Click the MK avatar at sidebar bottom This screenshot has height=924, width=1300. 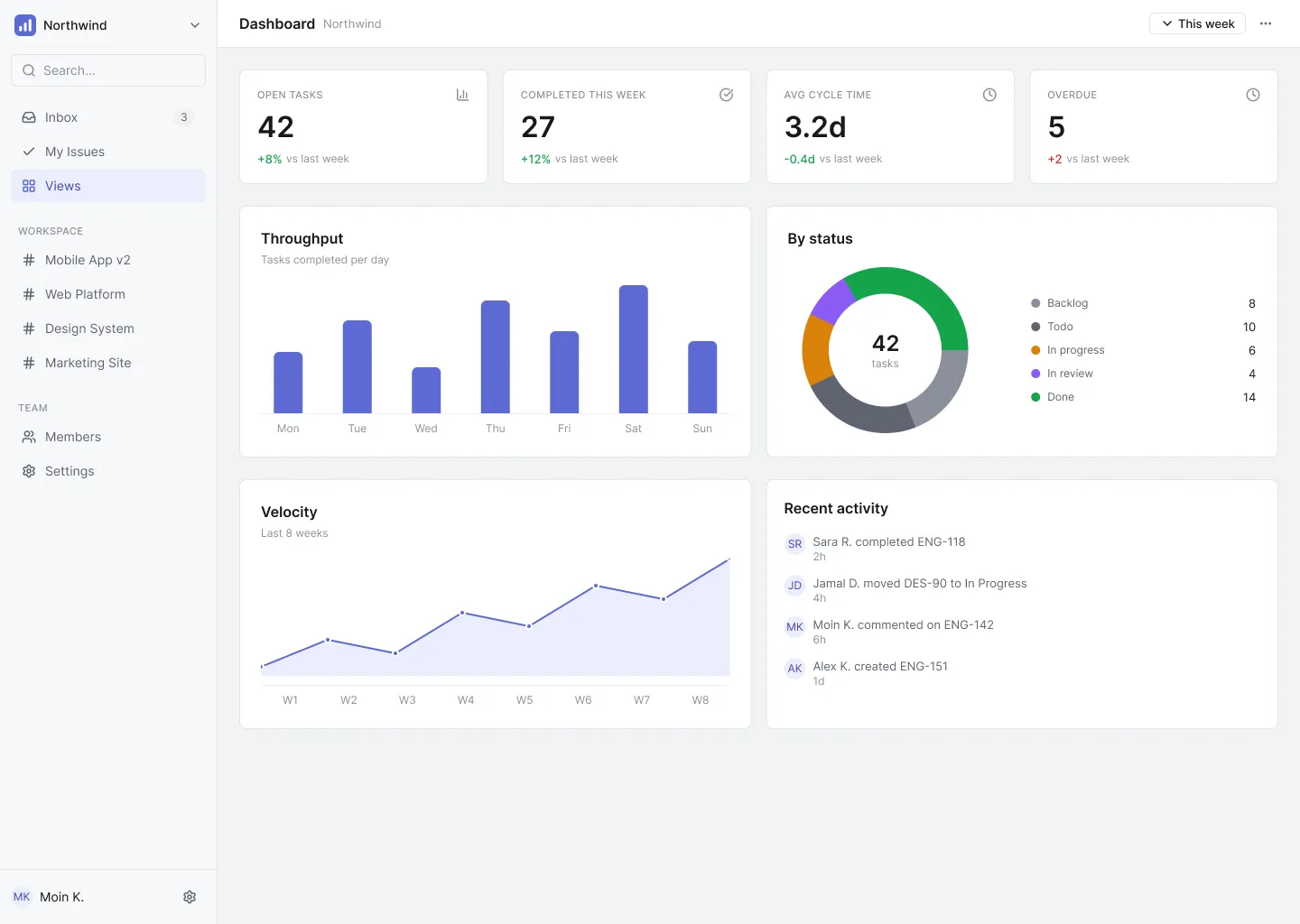point(22,897)
